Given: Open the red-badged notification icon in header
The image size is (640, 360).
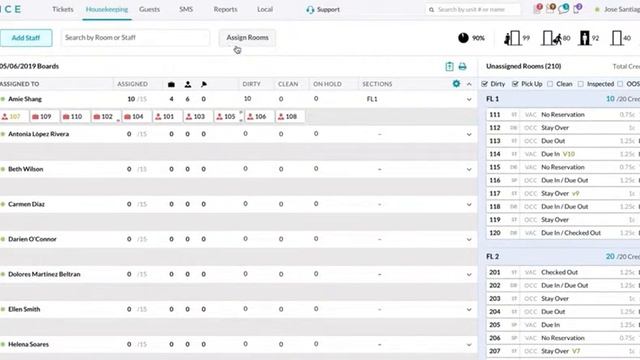Looking at the screenshot, I should 538,9.
